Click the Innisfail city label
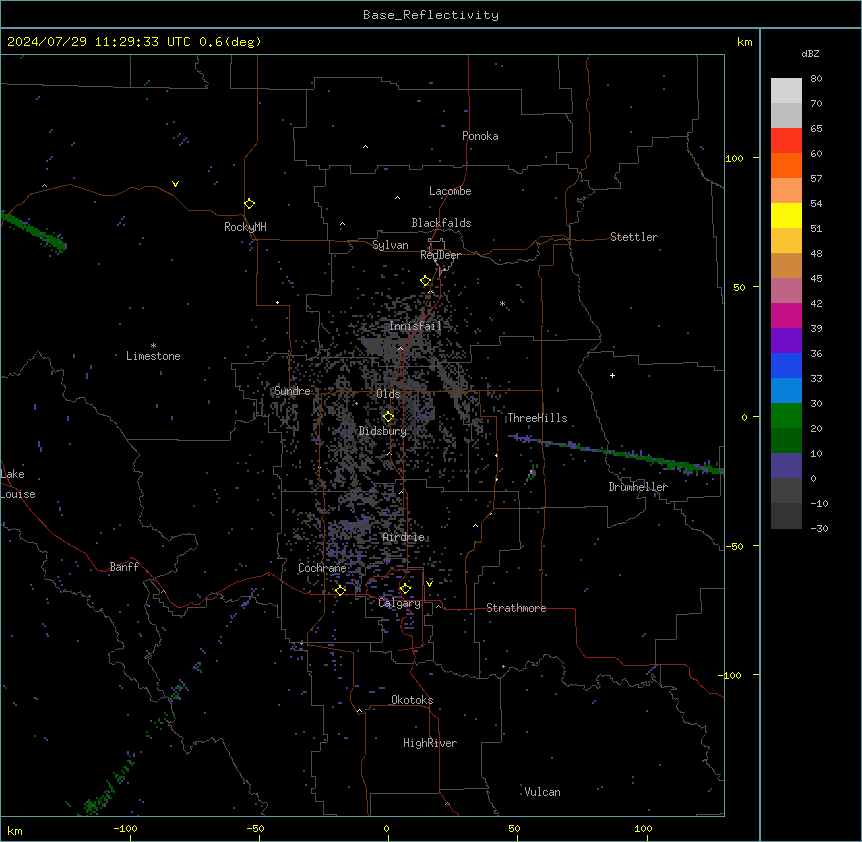 [x=415, y=326]
